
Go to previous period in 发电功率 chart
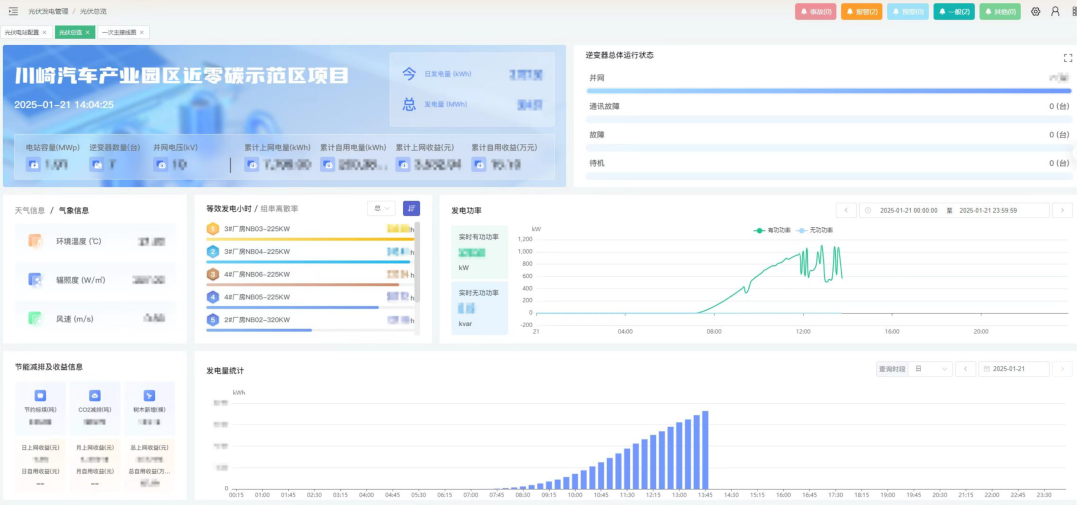[x=846, y=210]
